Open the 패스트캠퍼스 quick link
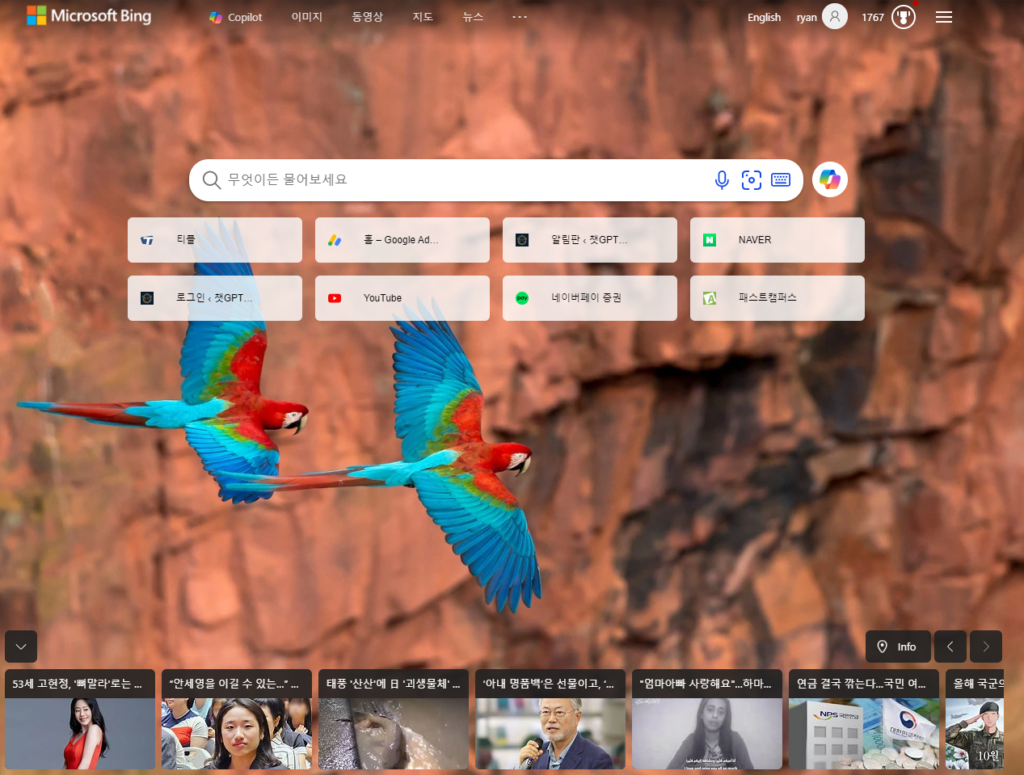Viewport: 1024px width, 775px height. click(777, 298)
